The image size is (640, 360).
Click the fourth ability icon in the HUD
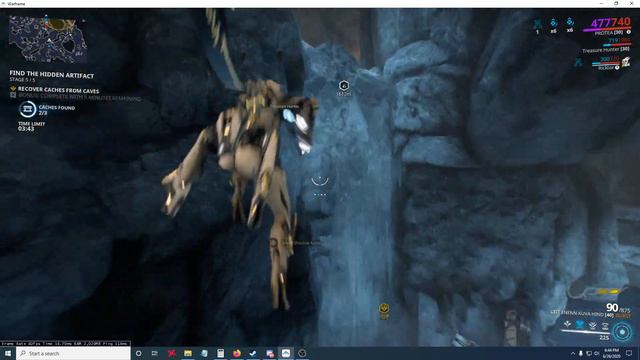coord(605,325)
